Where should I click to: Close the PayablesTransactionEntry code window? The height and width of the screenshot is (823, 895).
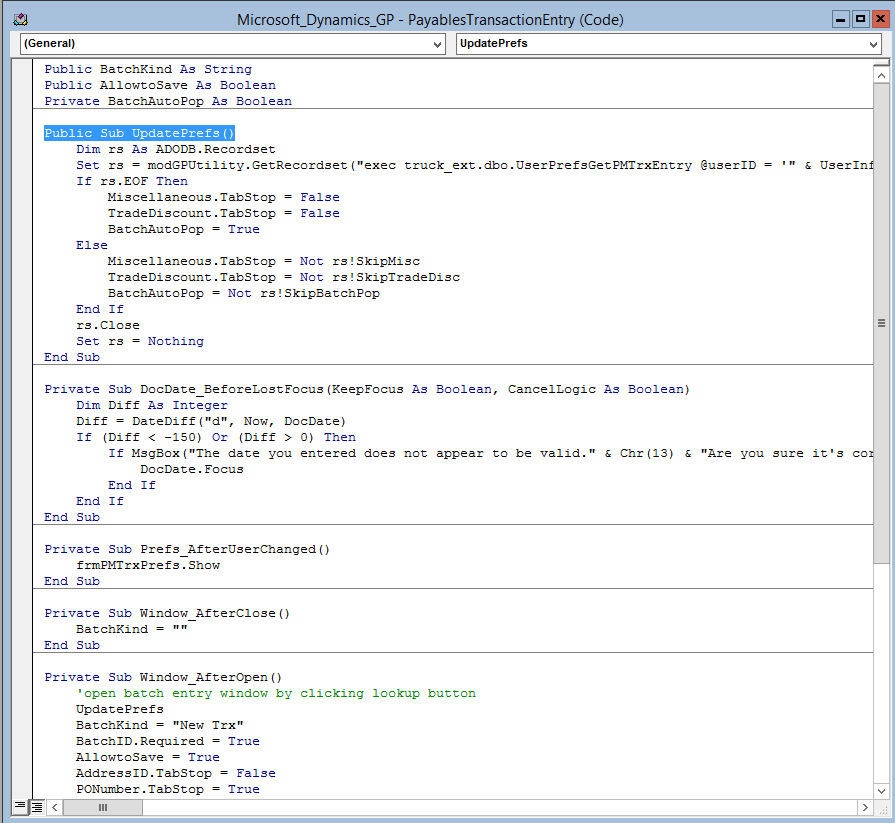click(880, 19)
